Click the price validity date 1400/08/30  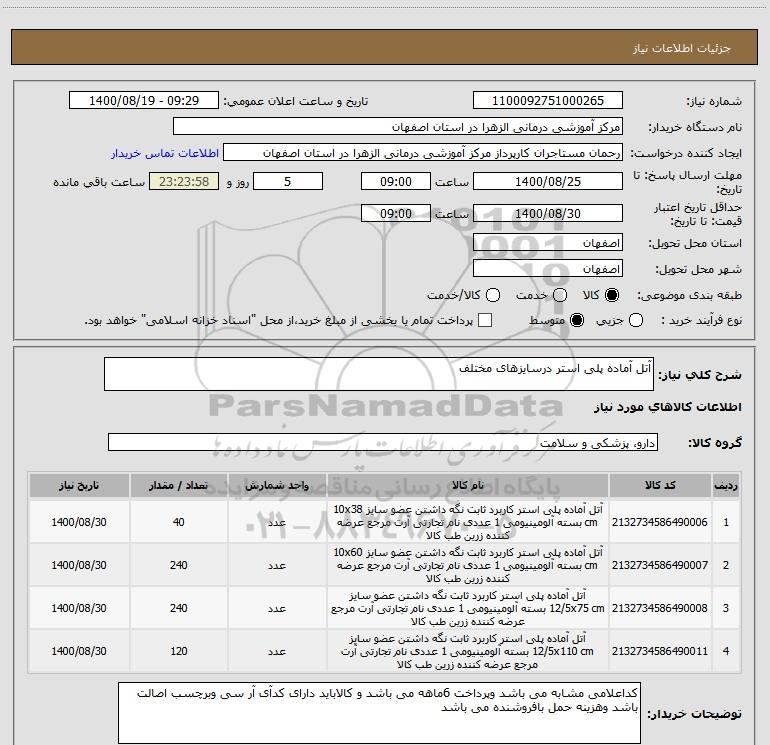[548, 213]
